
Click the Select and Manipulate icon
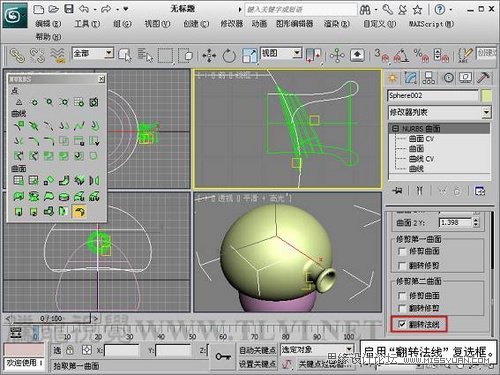coord(337,55)
